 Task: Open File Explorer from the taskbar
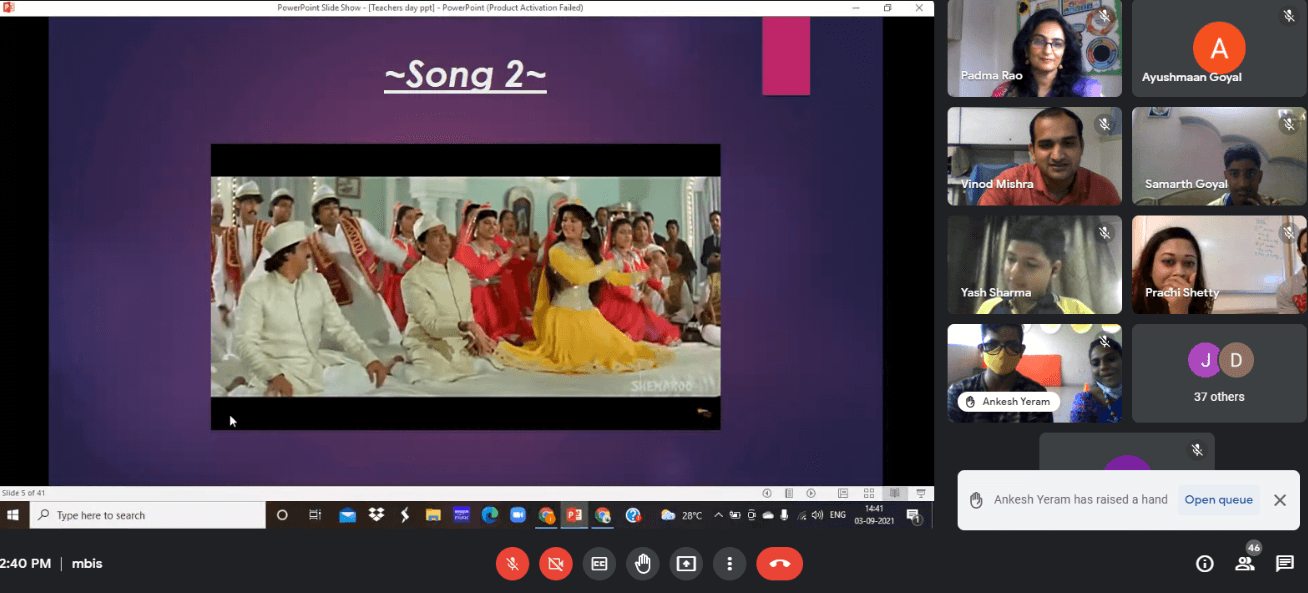(433, 515)
